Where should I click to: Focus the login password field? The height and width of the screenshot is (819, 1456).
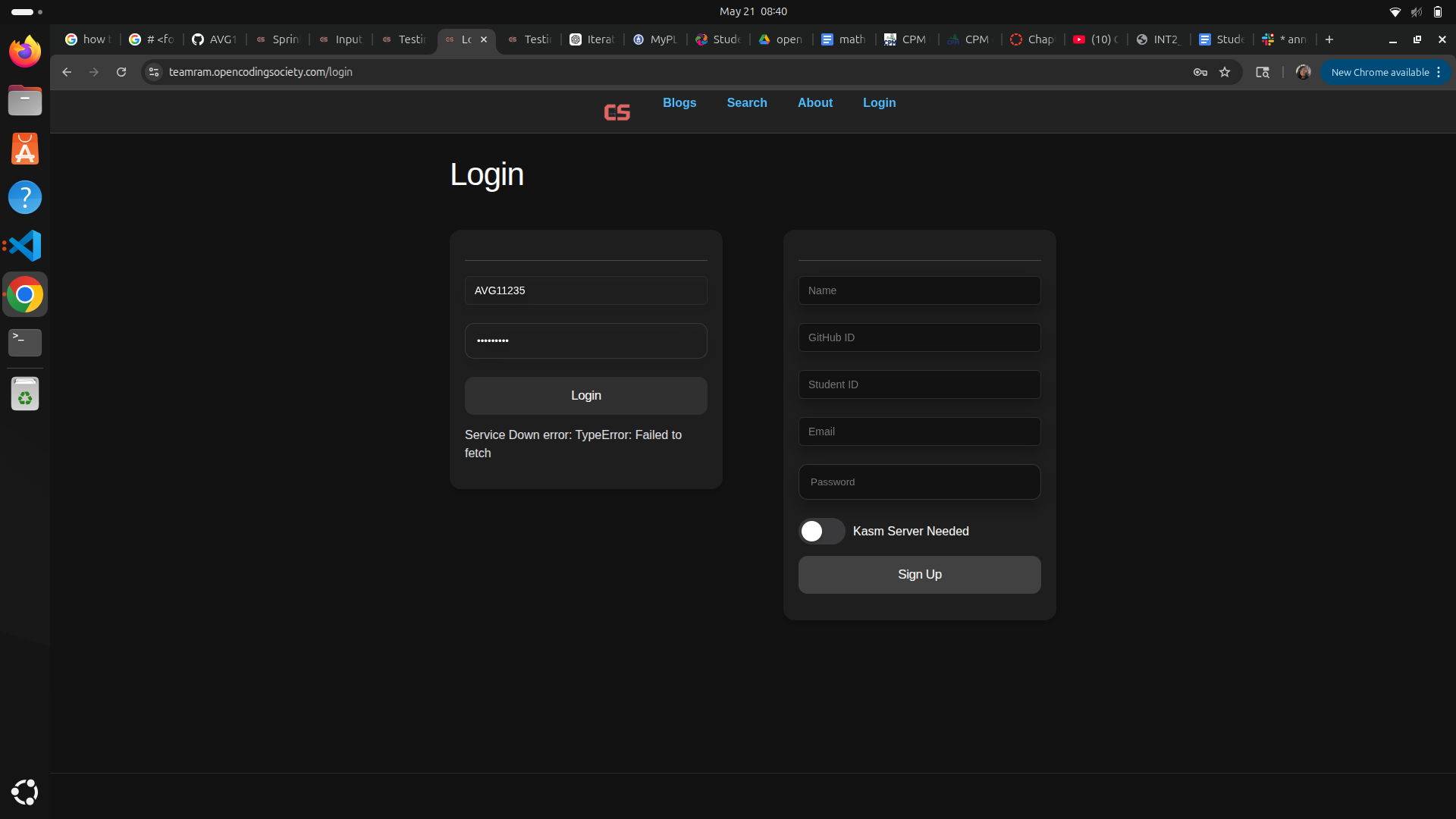586,340
